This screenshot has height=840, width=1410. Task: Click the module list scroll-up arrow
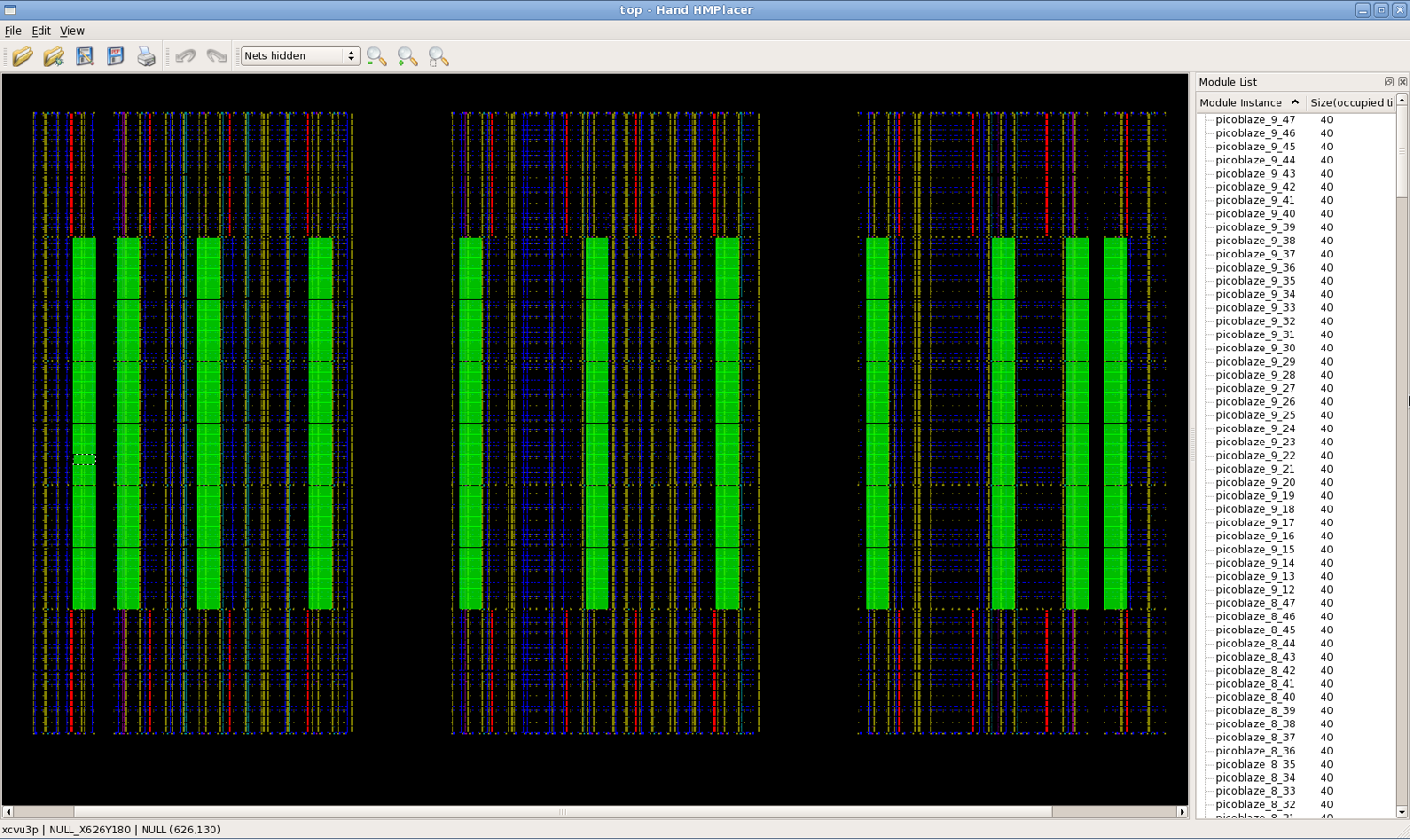click(x=1402, y=100)
